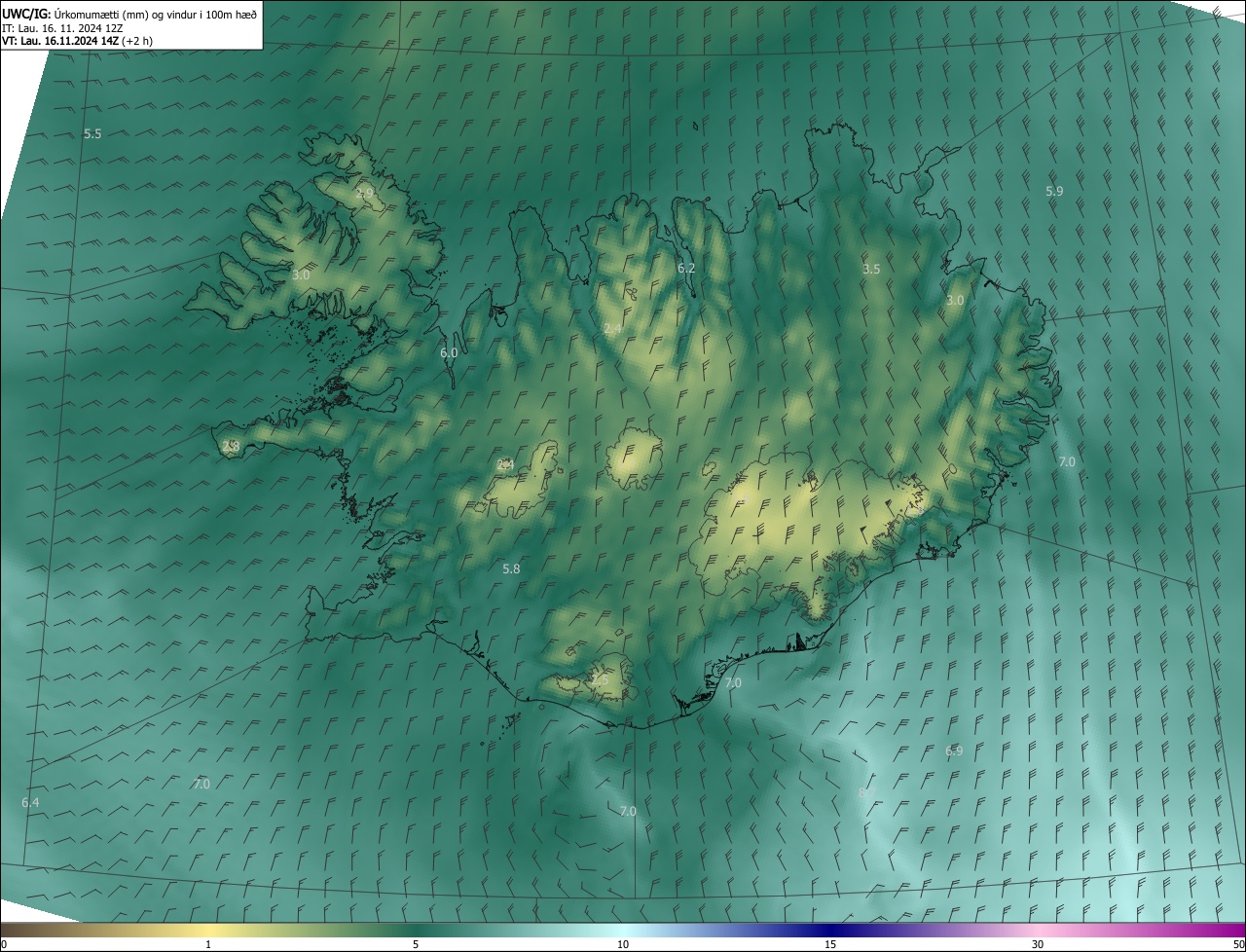Click the Grímsey island outline north of Iceland
1246x952 pixels.
(696, 125)
